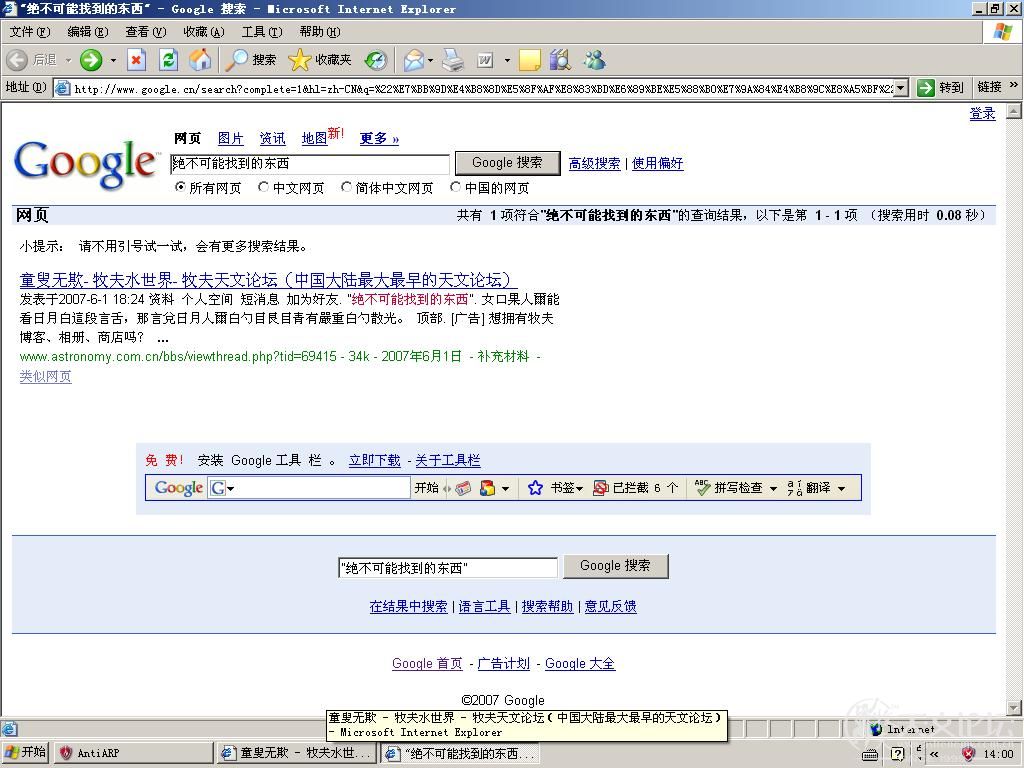Click the spell check (拼写检查) icon
The width and height of the screenshot is (1024, 768).
(702, 487)
